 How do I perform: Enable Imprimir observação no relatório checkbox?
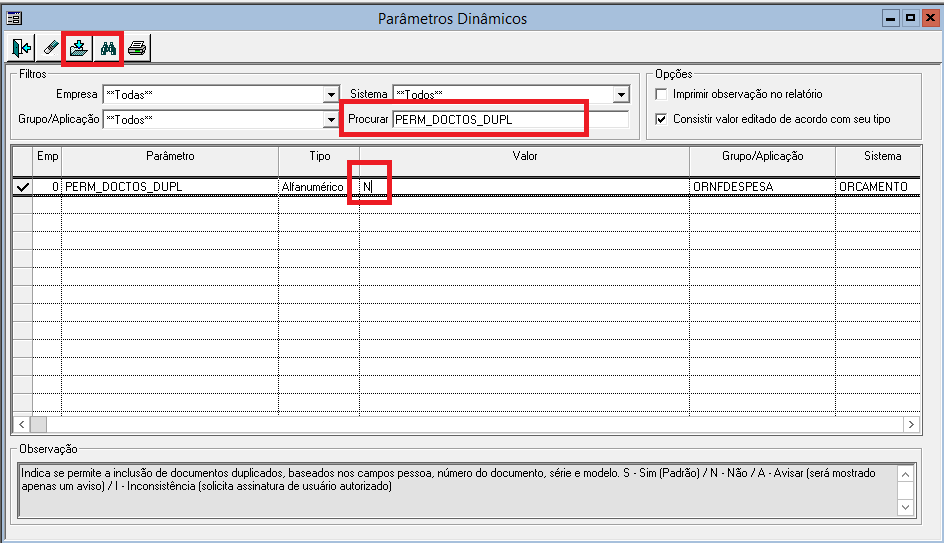pyautogui.click(x=661, y=95)
